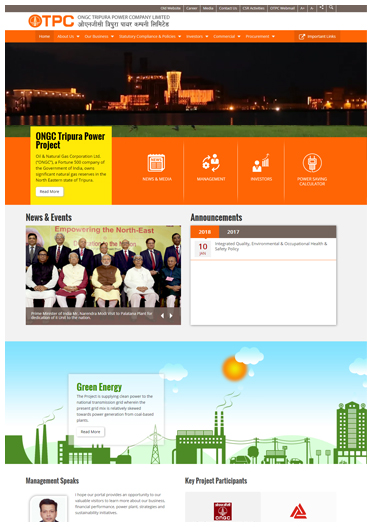Open the share icon in top bar
Viewport: 372px width, 527px height.
click(x=322, y=8)
